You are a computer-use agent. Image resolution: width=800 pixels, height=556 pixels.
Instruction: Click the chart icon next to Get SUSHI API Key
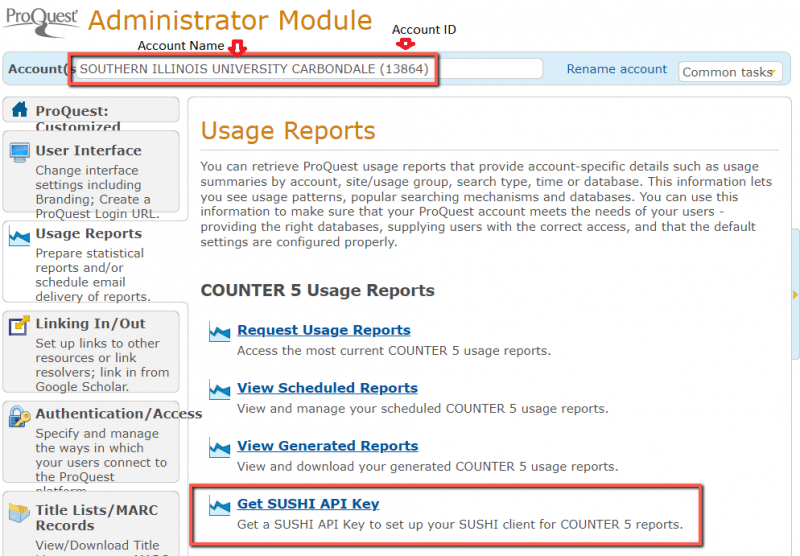pos(220,506)
